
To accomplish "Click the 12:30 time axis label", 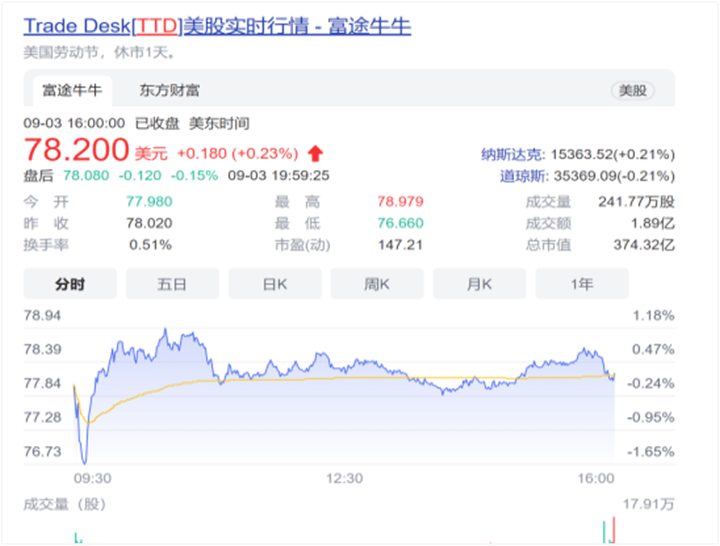I will click(x=344, y=478).
